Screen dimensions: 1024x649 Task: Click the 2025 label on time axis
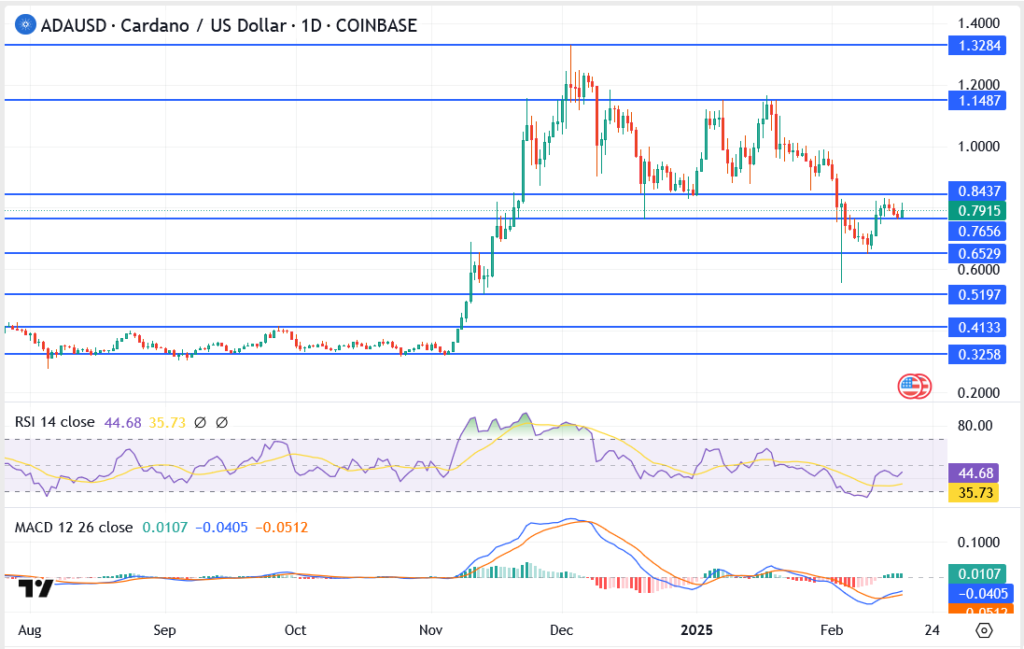point(694,631)
